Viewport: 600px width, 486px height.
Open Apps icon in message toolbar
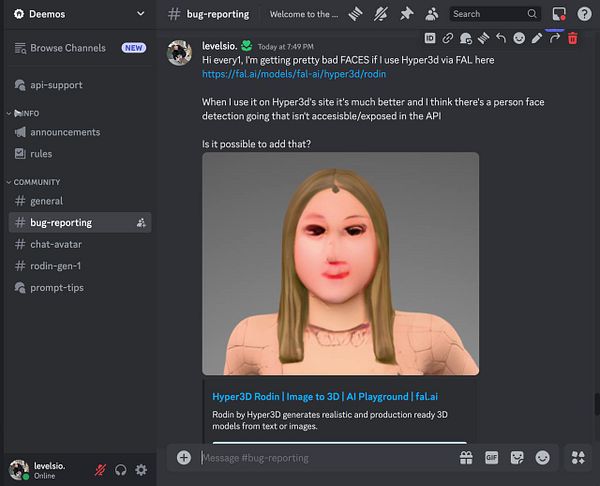pos(465,38)
